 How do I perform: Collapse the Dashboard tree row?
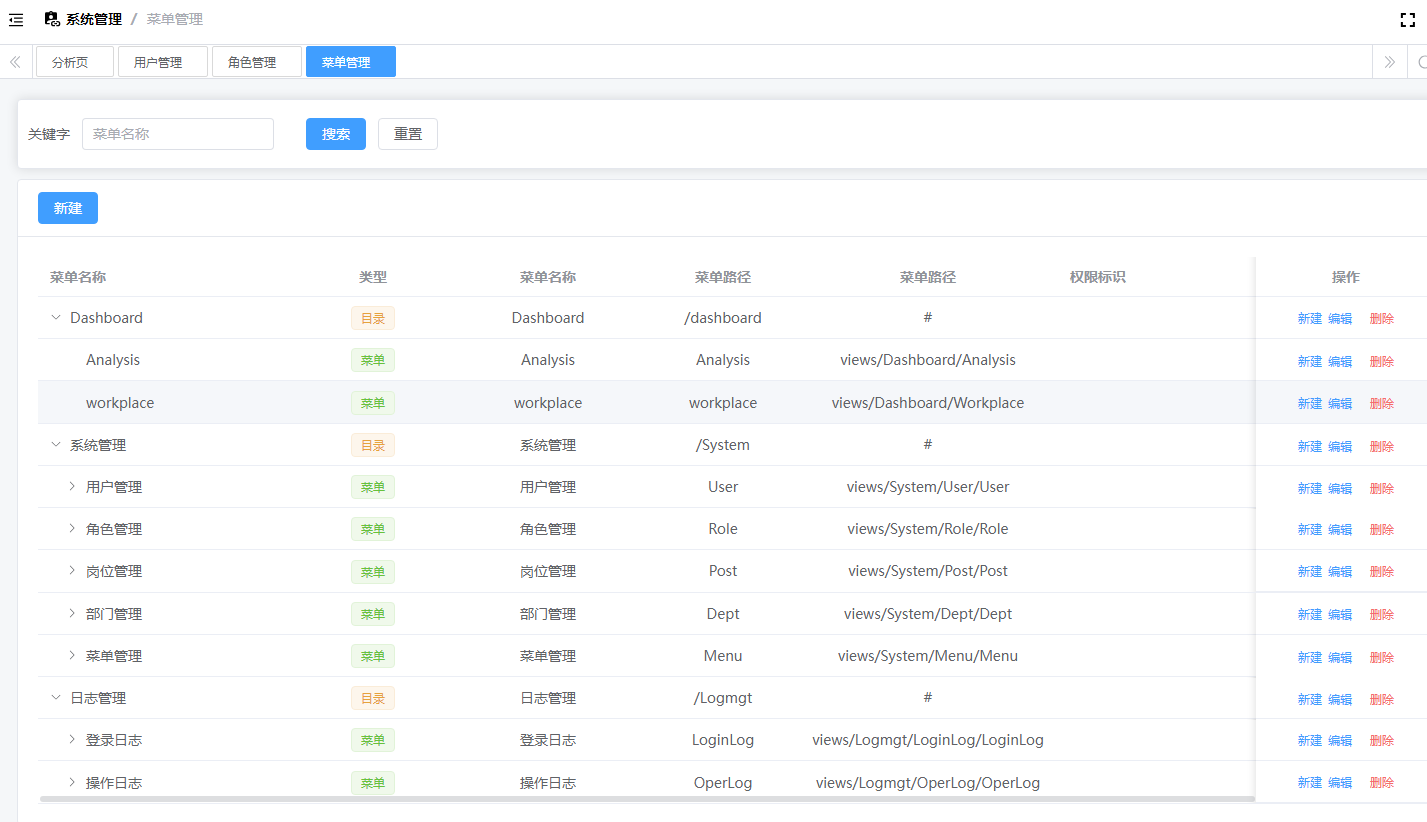coord(56,317)
